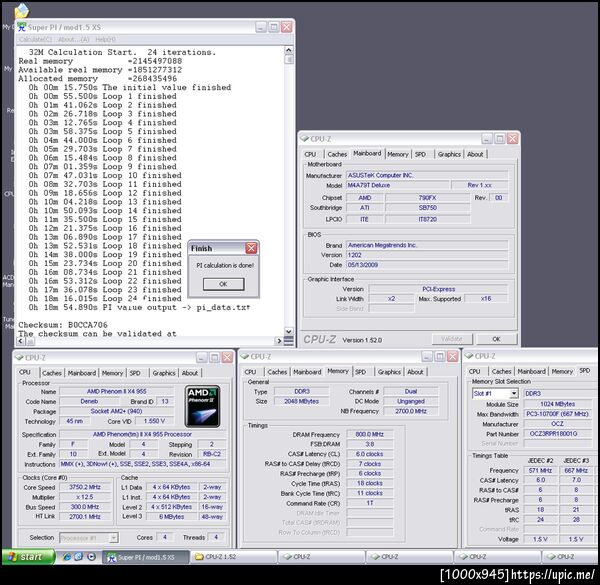The image size is (600, 585).
Task: Click the DRAM Frequency value 800.0 MHz
Action: point(370,434)
